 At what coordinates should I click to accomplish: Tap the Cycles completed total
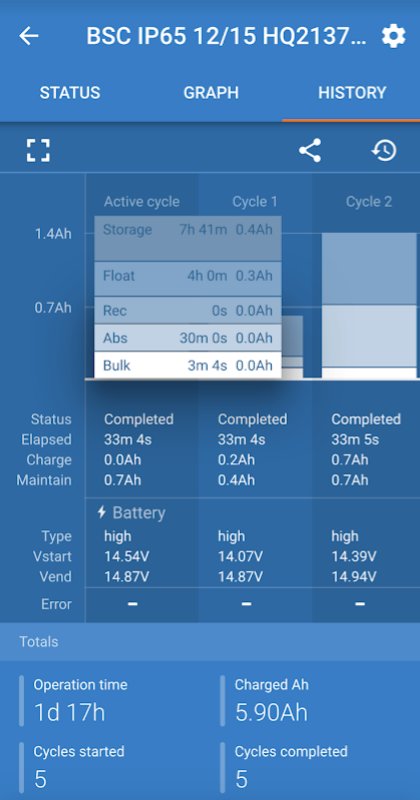[x=291, y=767]
